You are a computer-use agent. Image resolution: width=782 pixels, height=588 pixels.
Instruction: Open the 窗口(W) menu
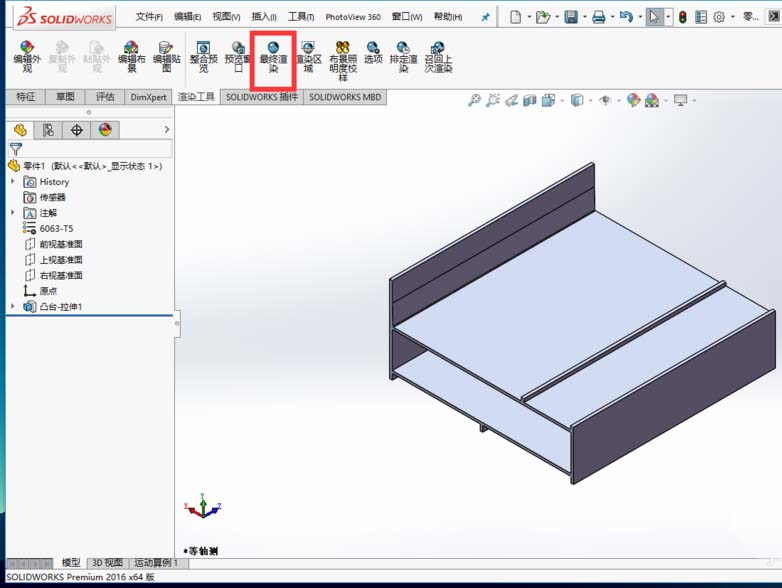pos(407,17)
